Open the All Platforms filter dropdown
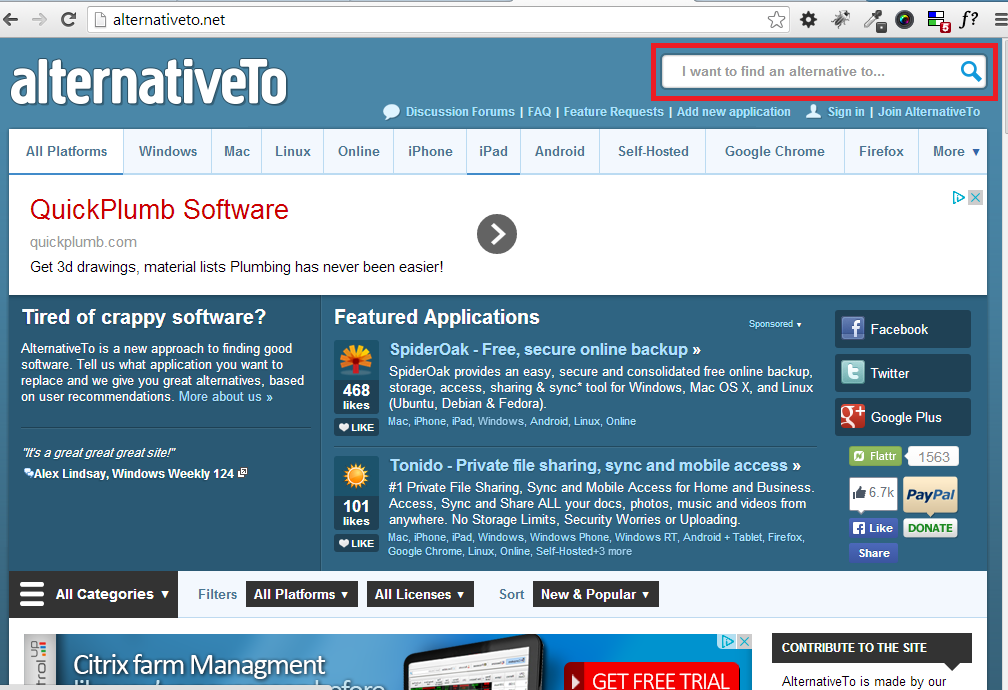1008x690 pixels. tap(300, 594)
